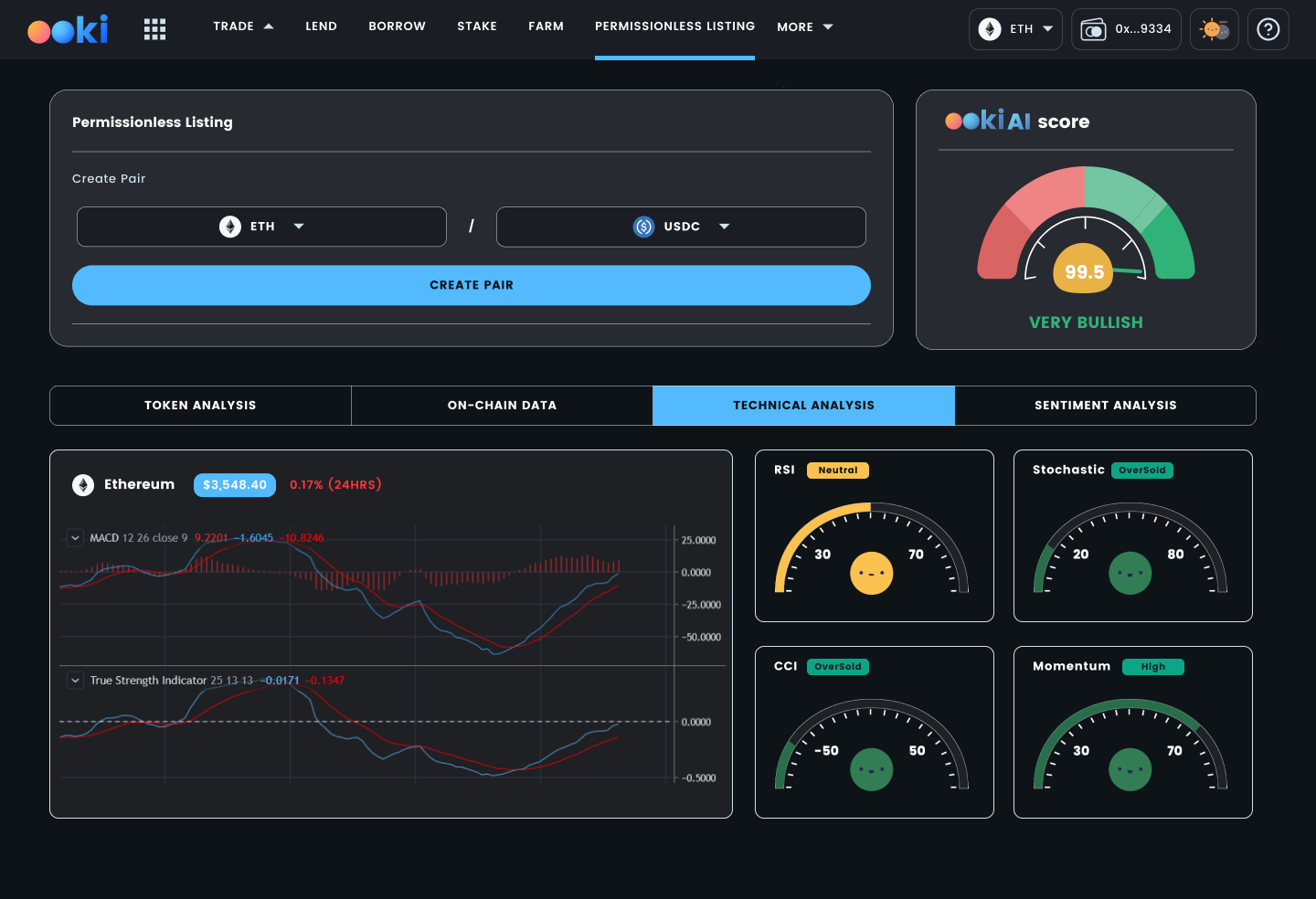Expand the MORE menu

(x=805, y=27)
